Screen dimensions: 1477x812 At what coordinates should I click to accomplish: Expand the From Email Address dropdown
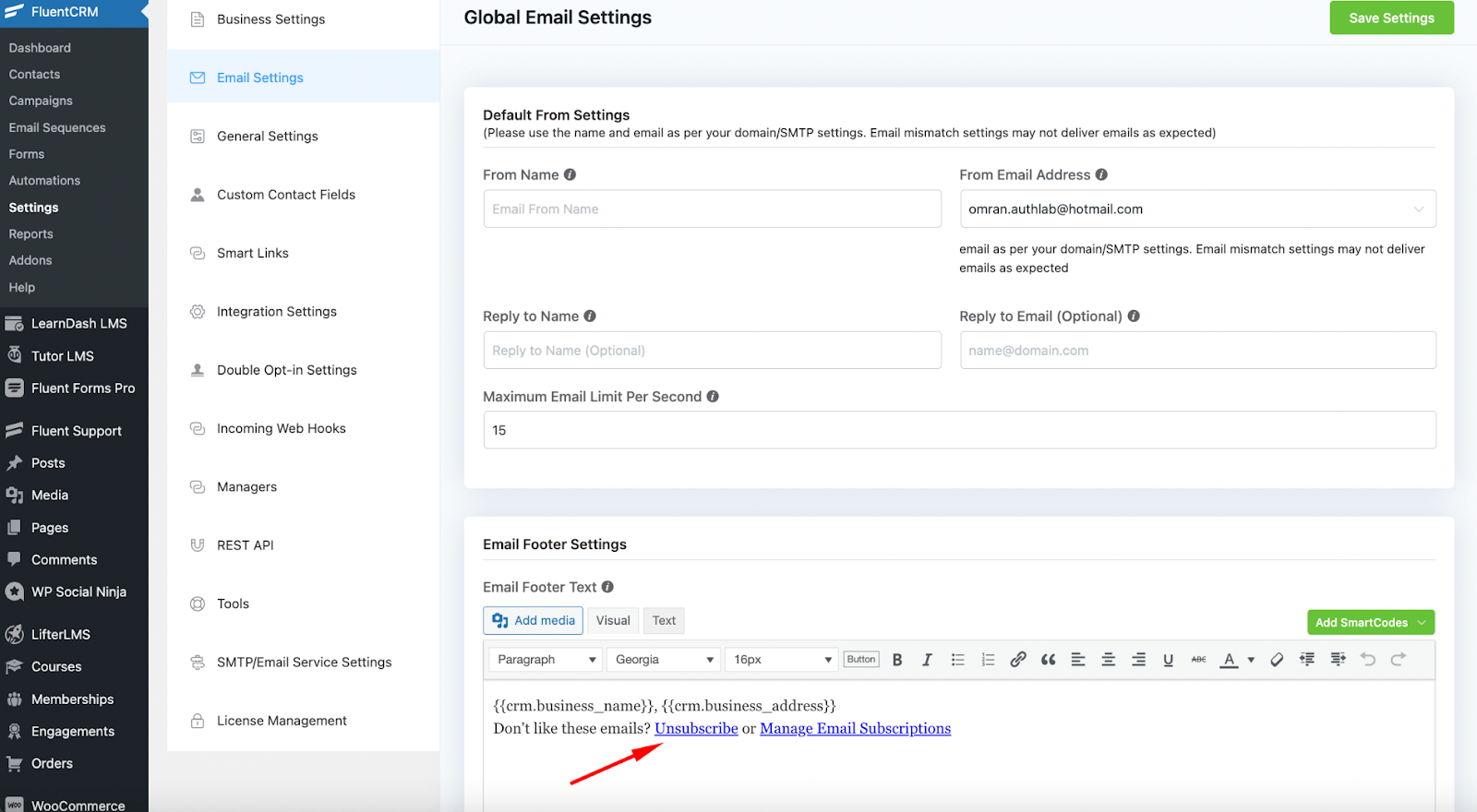[1418, 209]
